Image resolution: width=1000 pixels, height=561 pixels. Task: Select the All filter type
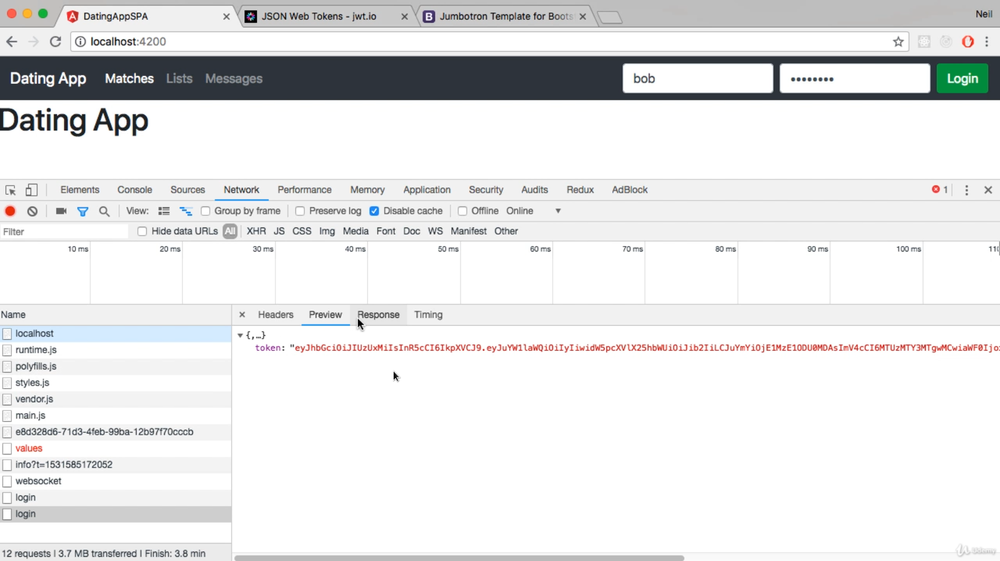(x=230, y=231)
